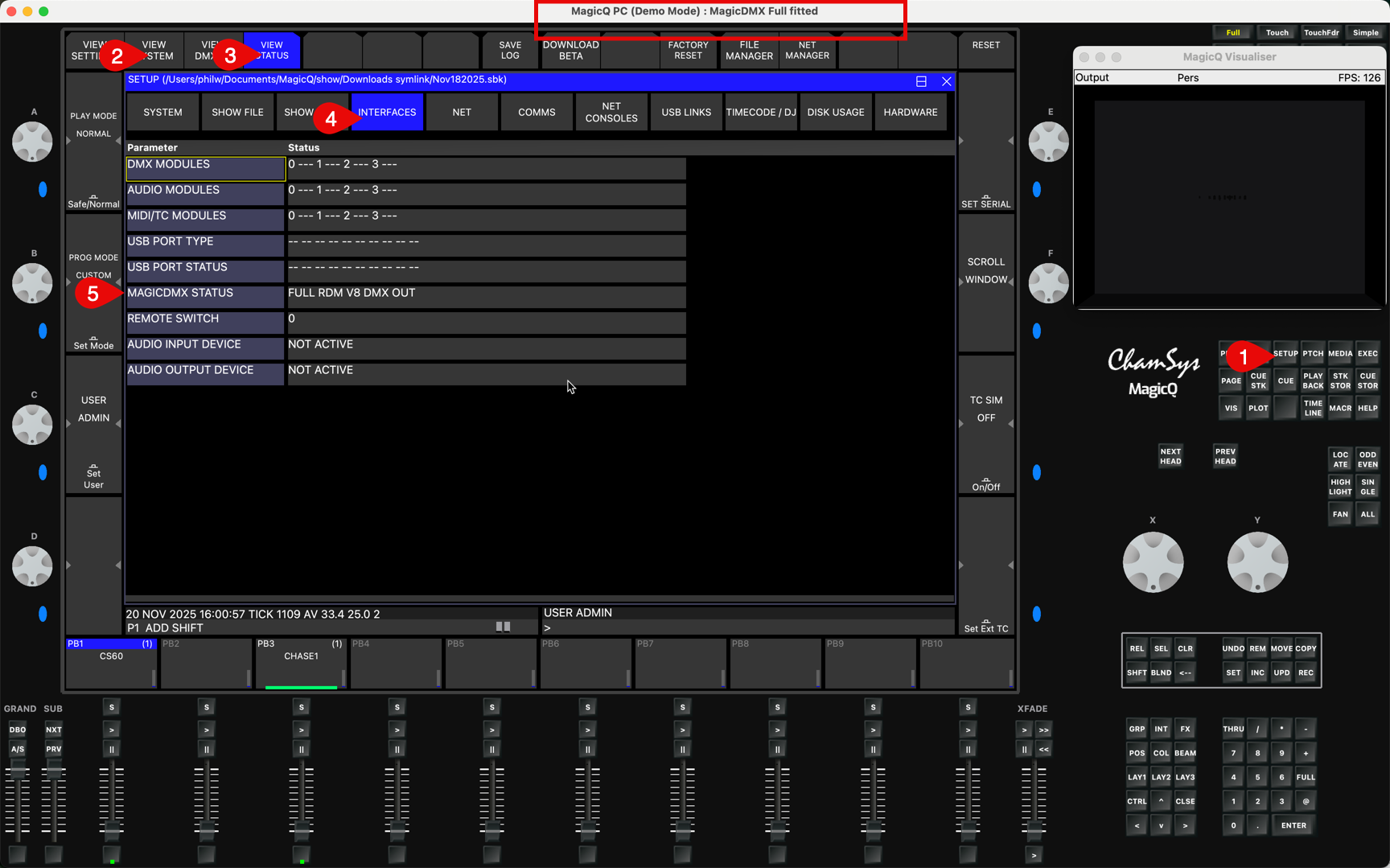This screenshot has width=1390, height=868.
Task: Toggle the A/S button under GRAND
Action: click(x=17, y=749)
